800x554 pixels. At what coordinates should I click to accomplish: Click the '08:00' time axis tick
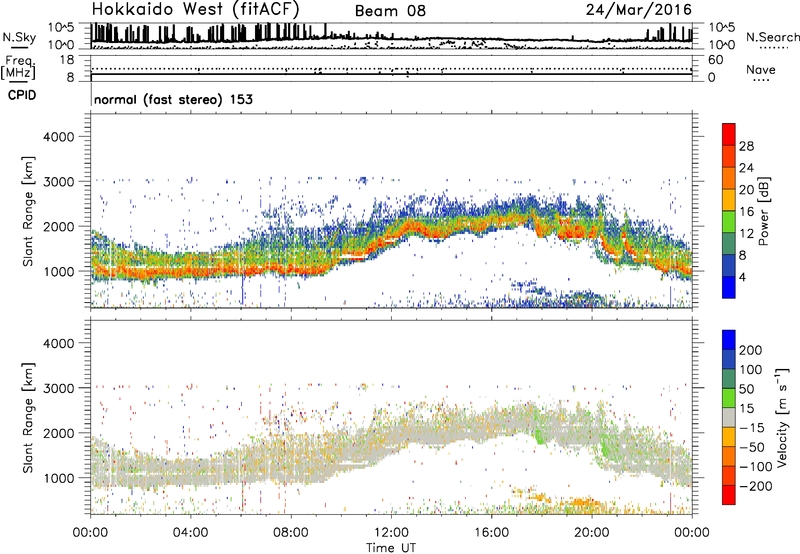pyautogui.click(x=291, y=533)
